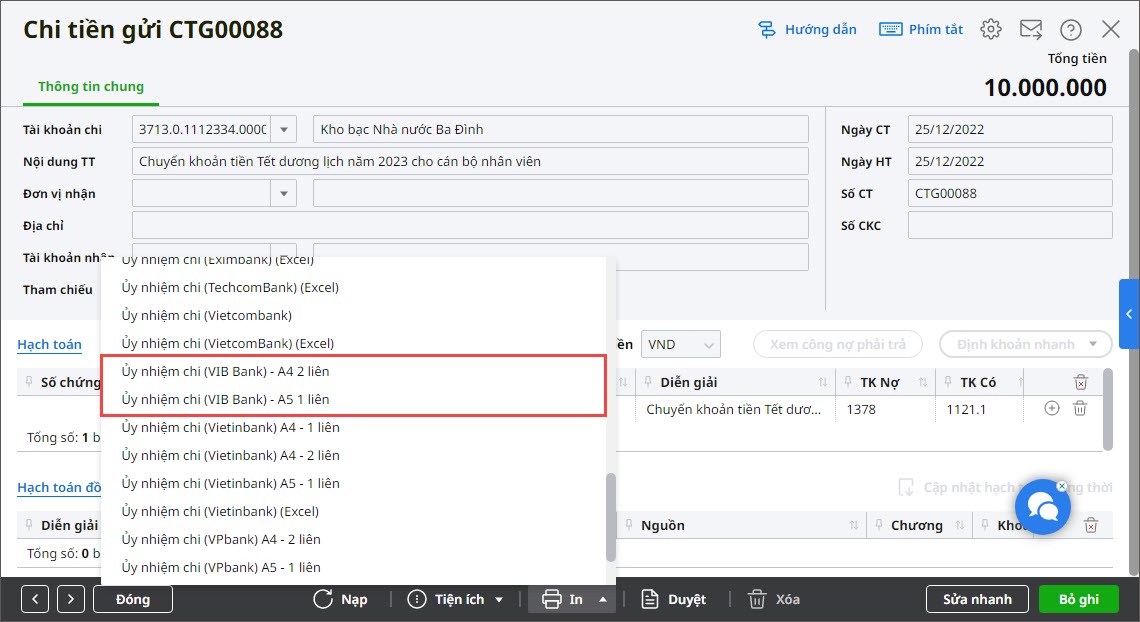
Task: Collapse the In print options arrow
Action: tap(603, 599)
